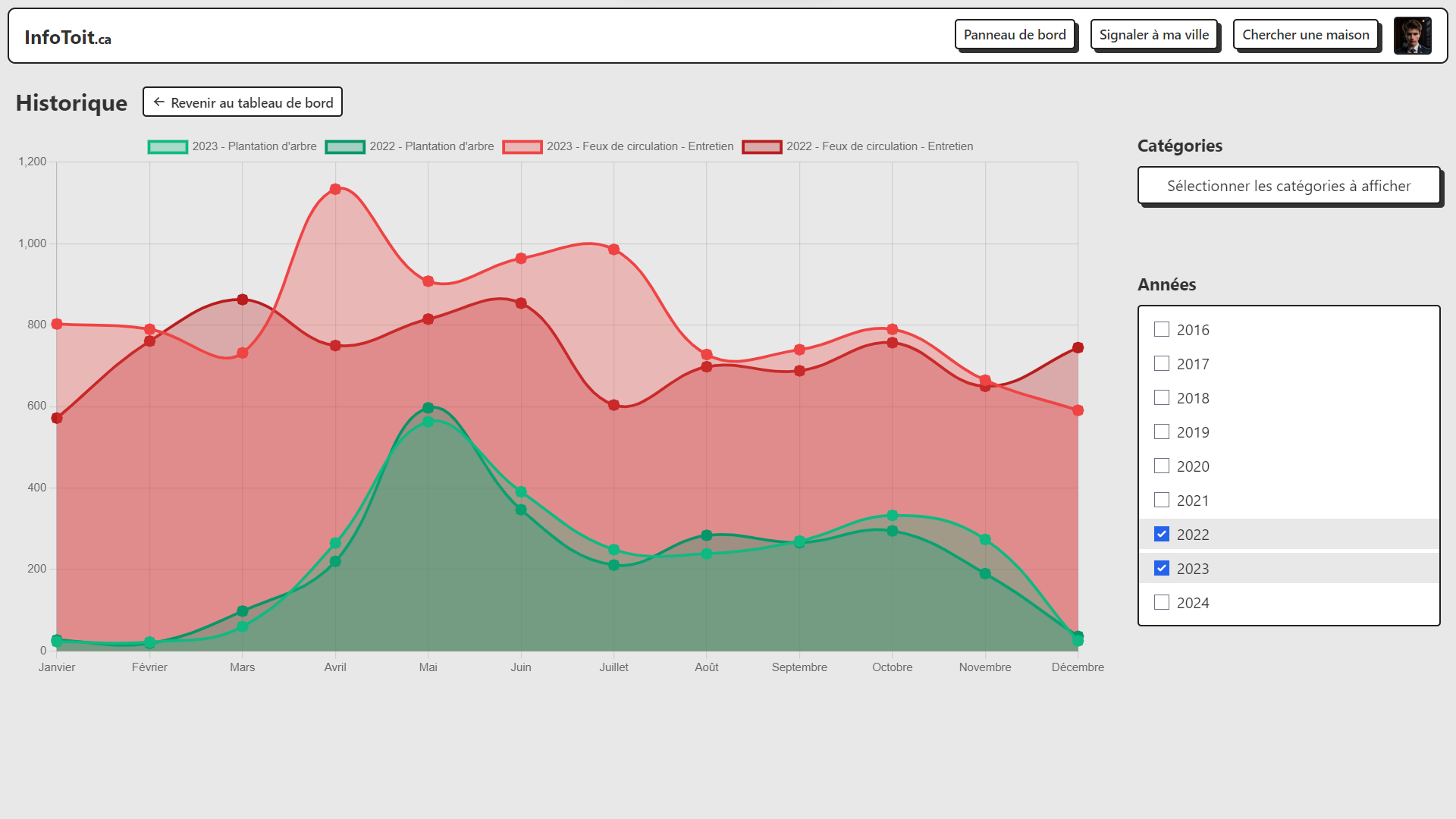Click back arrow to return to dashboard

coord(159,102)
